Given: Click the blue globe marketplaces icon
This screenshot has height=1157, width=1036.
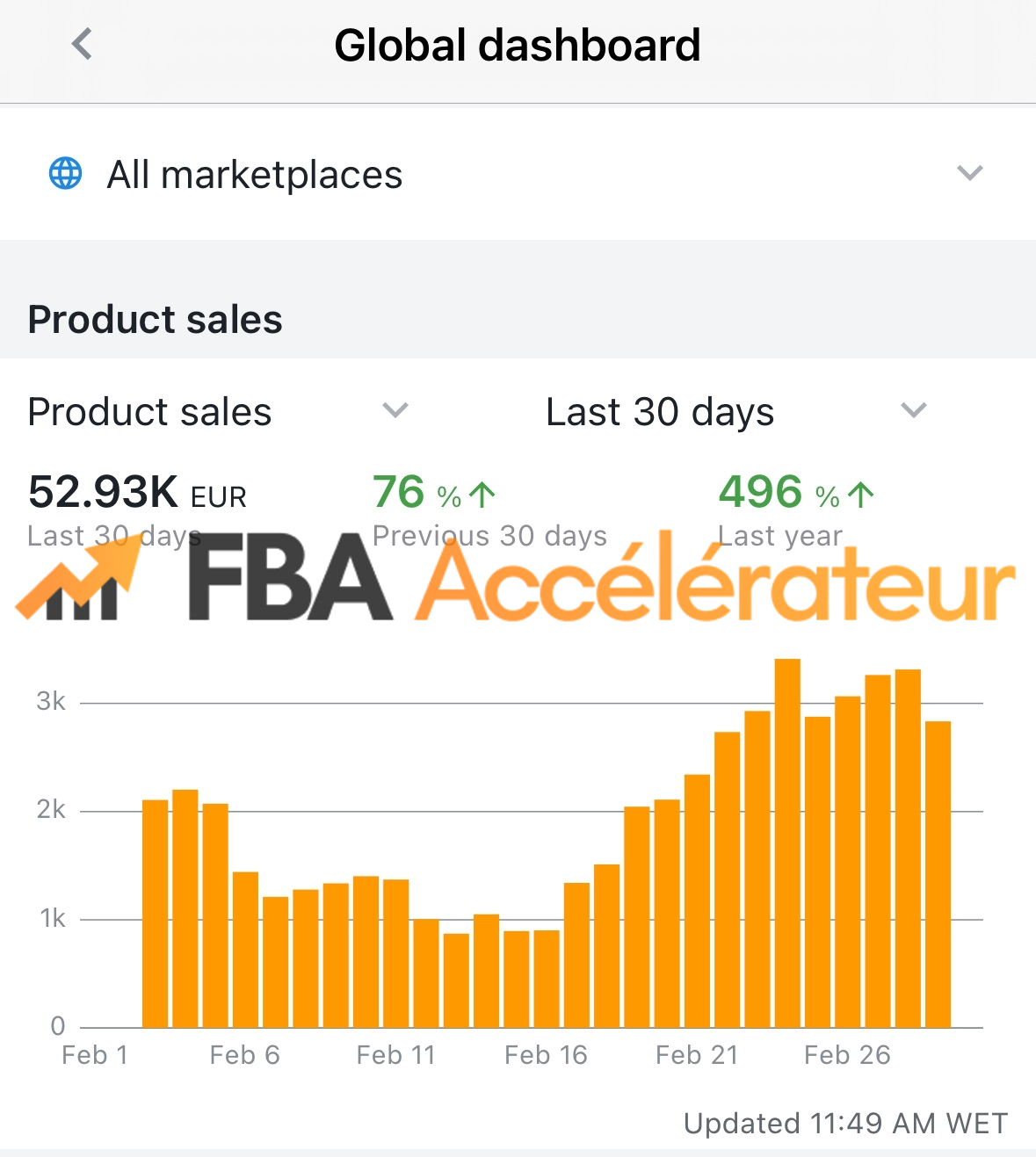Looking at the screenshot, I should click(x=65, y=174).
